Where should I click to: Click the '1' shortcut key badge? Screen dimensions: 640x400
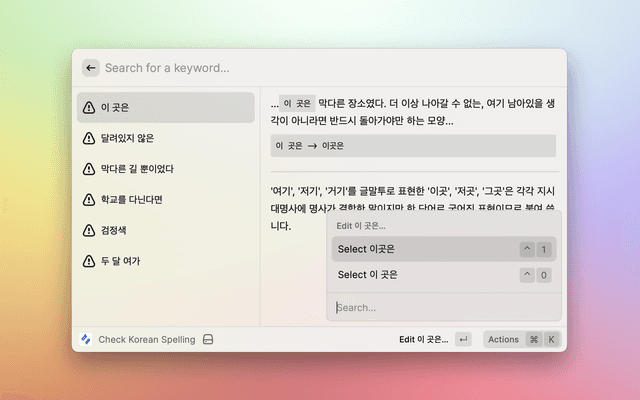point(543,249)
